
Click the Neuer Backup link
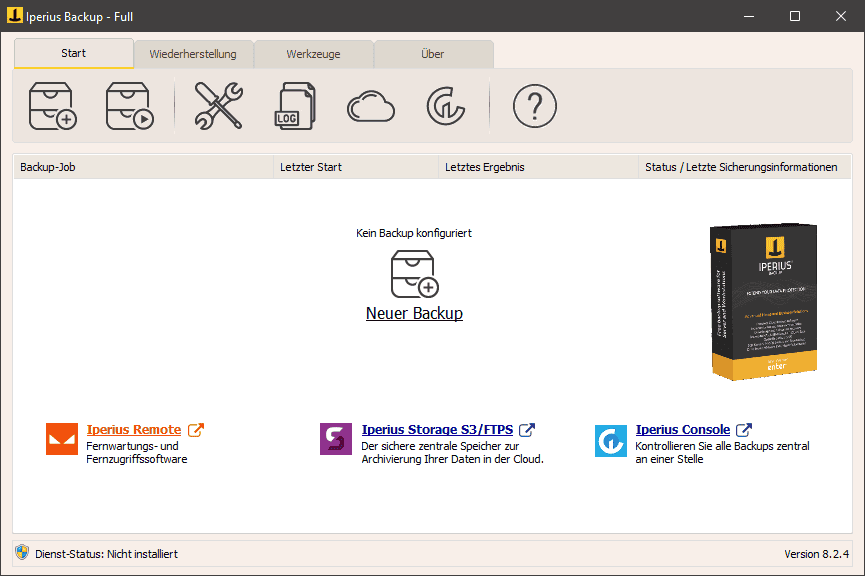click(414, 313)
